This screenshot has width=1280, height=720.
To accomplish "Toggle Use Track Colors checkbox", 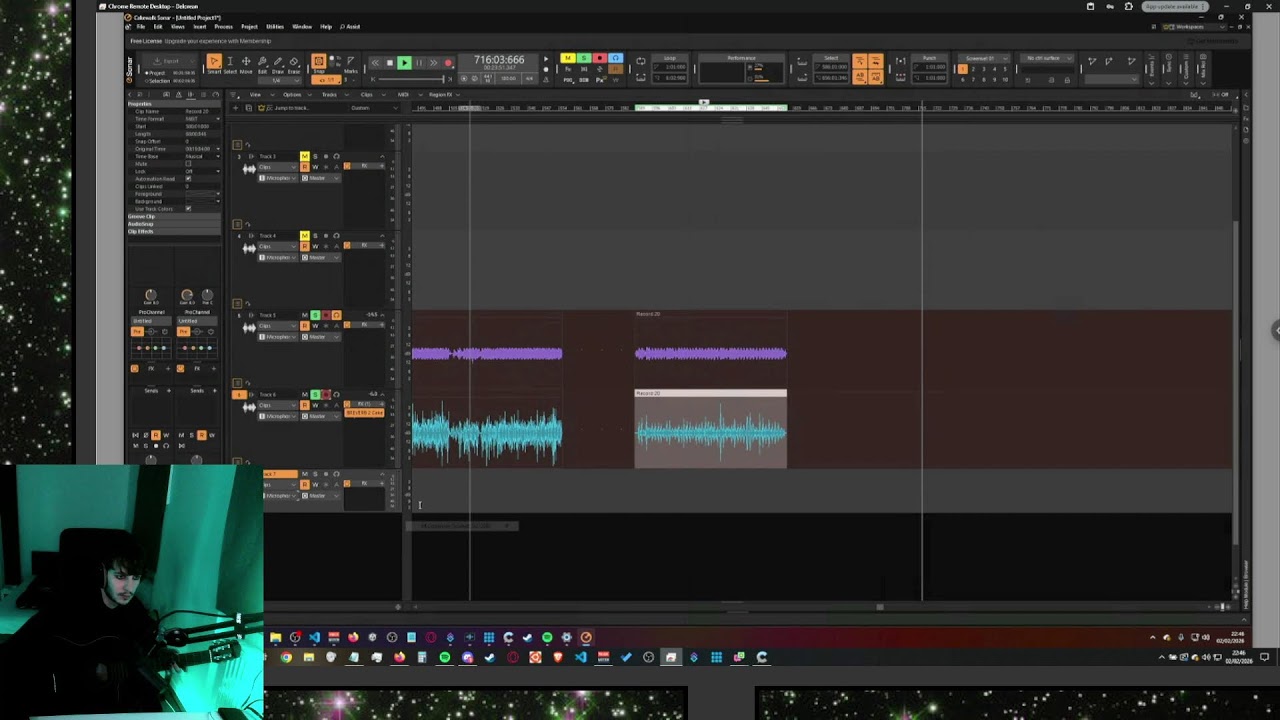I will (188, 208).
